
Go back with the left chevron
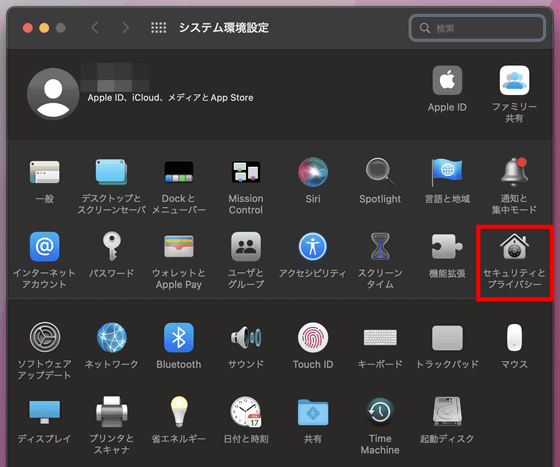(95, 27)
